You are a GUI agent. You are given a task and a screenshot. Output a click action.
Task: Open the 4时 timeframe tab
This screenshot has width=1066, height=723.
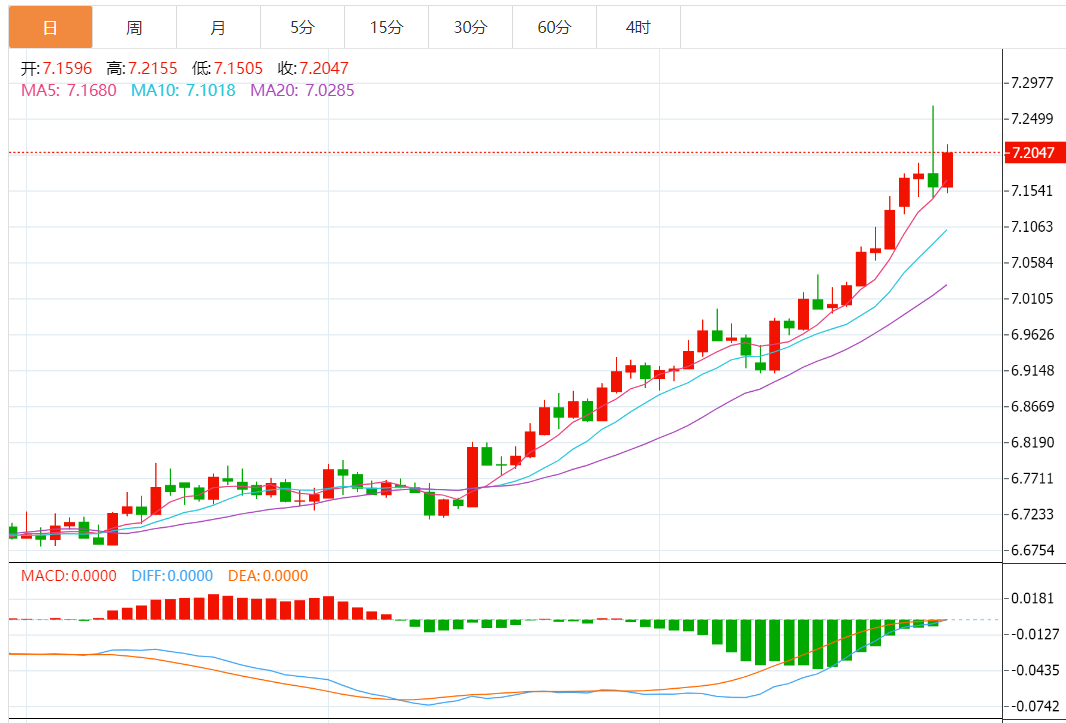point(638,28)
